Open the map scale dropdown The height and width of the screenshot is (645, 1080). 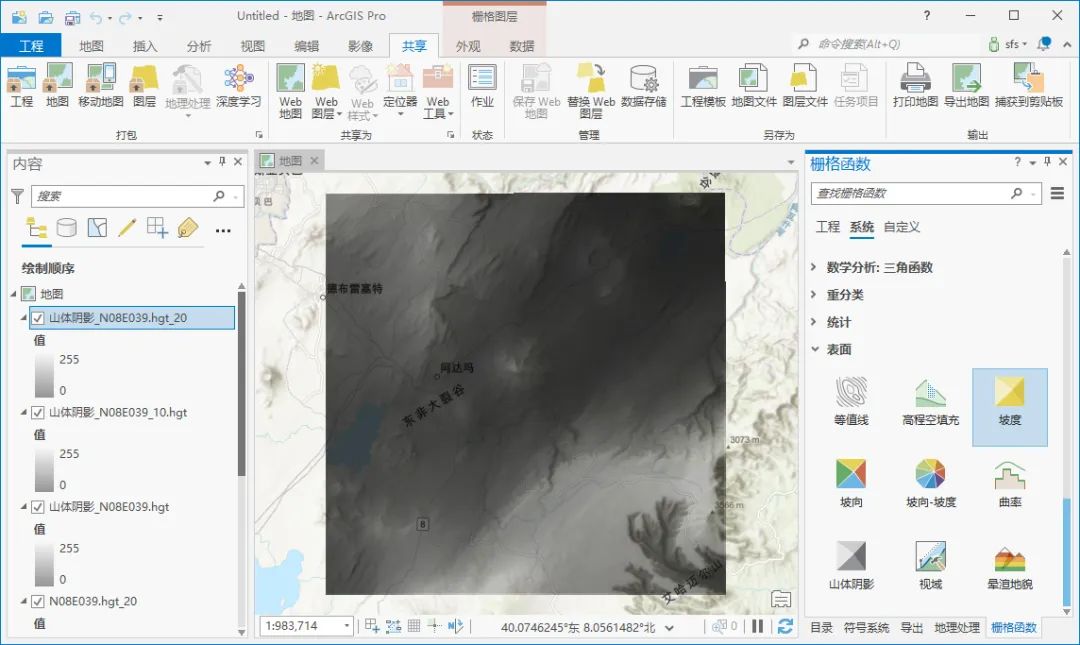click(x=346, y=626)
